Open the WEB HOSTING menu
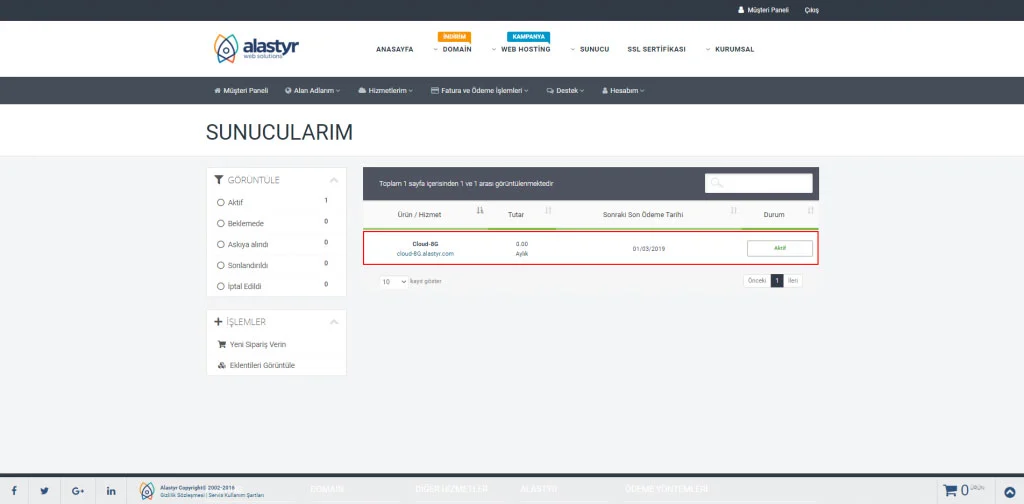 [525, 49]
